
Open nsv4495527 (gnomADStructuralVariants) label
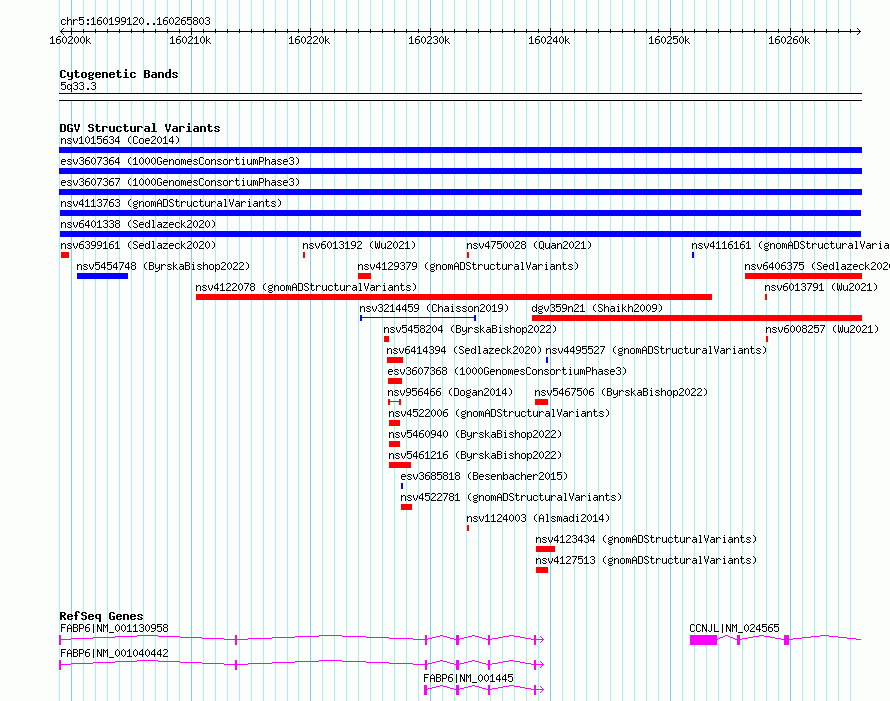coord(656,350)
